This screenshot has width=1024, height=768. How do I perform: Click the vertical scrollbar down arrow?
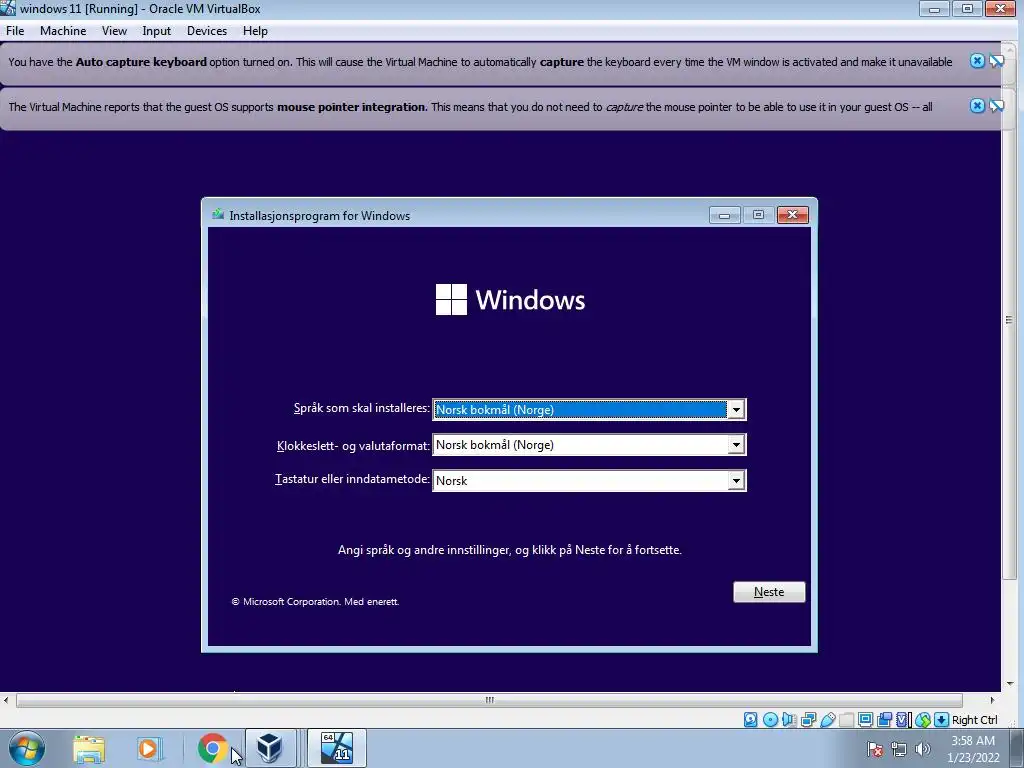tap(1010, 684)
